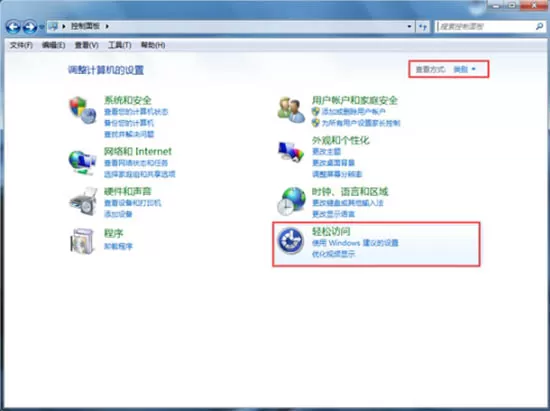Screen dimensions: 550x411
Task: Open 轻松访问 category heading
Action: point(331,231)
